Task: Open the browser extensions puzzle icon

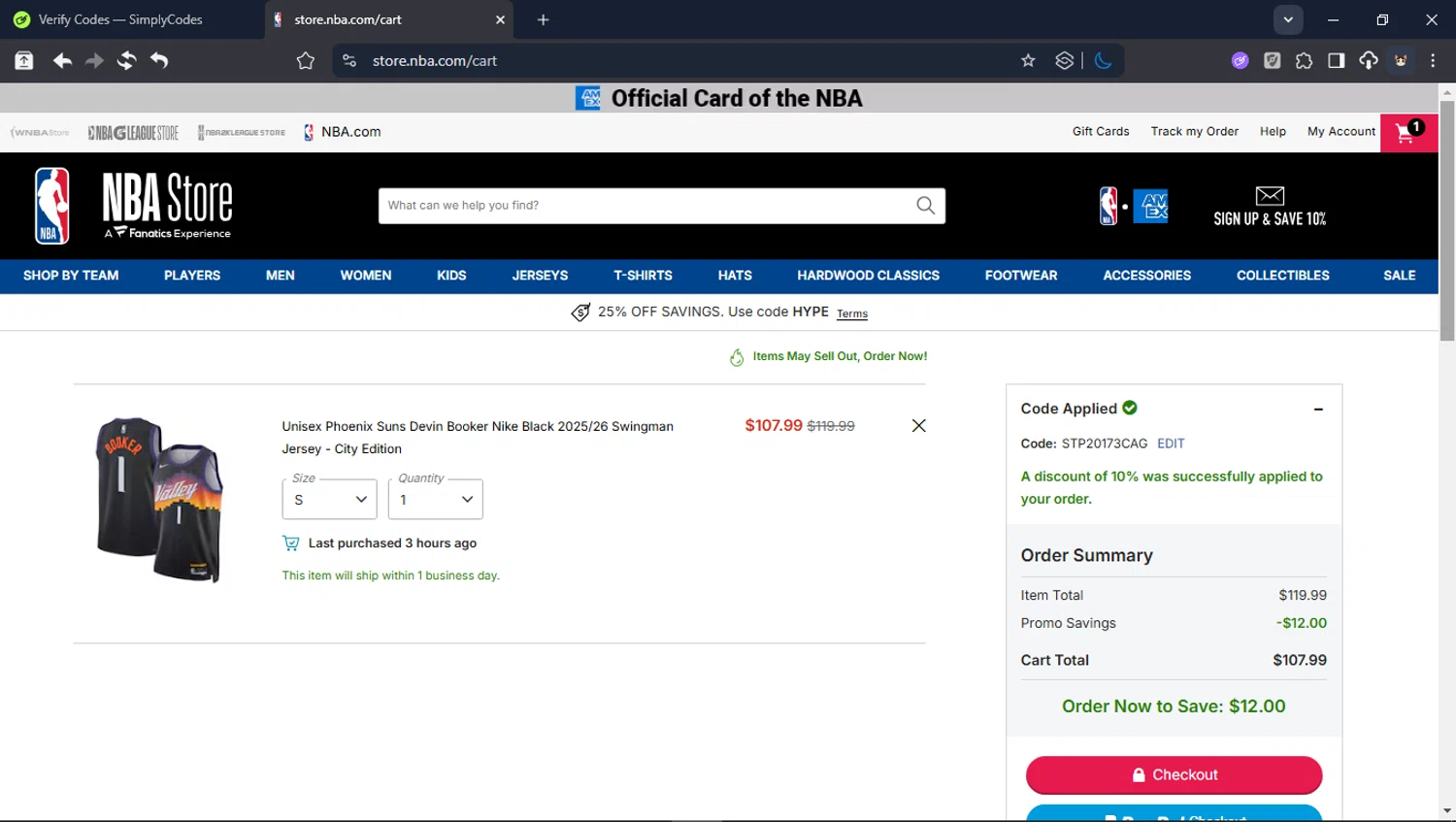Action: click(1304, 60)
